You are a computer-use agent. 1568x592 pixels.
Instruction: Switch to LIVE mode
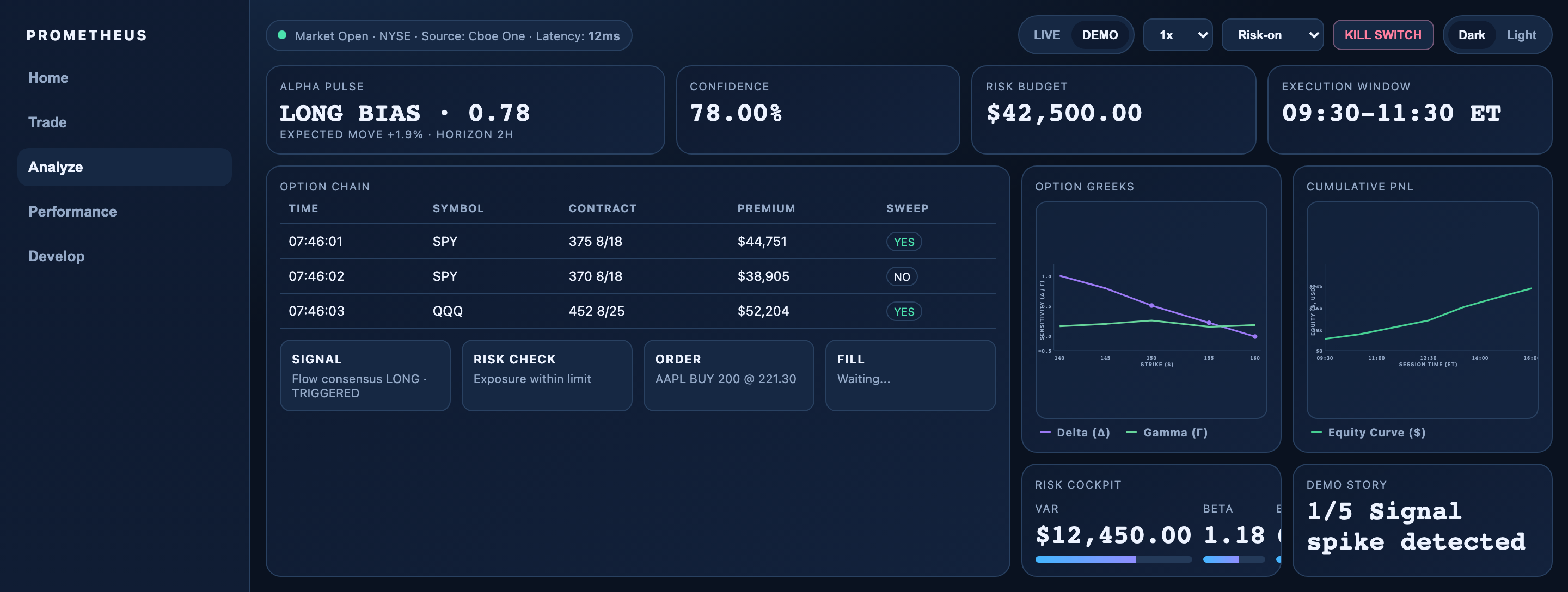tap(1046, 35)
